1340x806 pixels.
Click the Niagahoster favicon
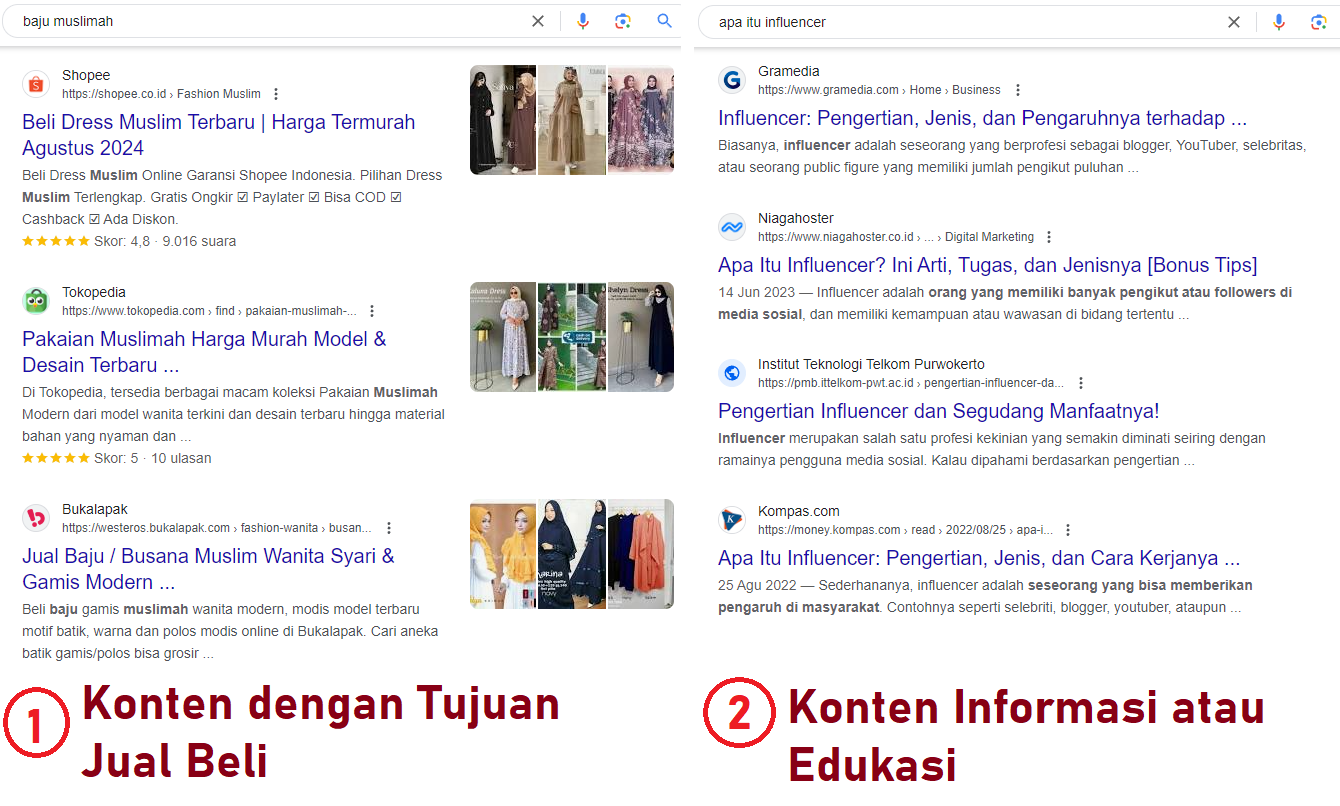(732, 227)
